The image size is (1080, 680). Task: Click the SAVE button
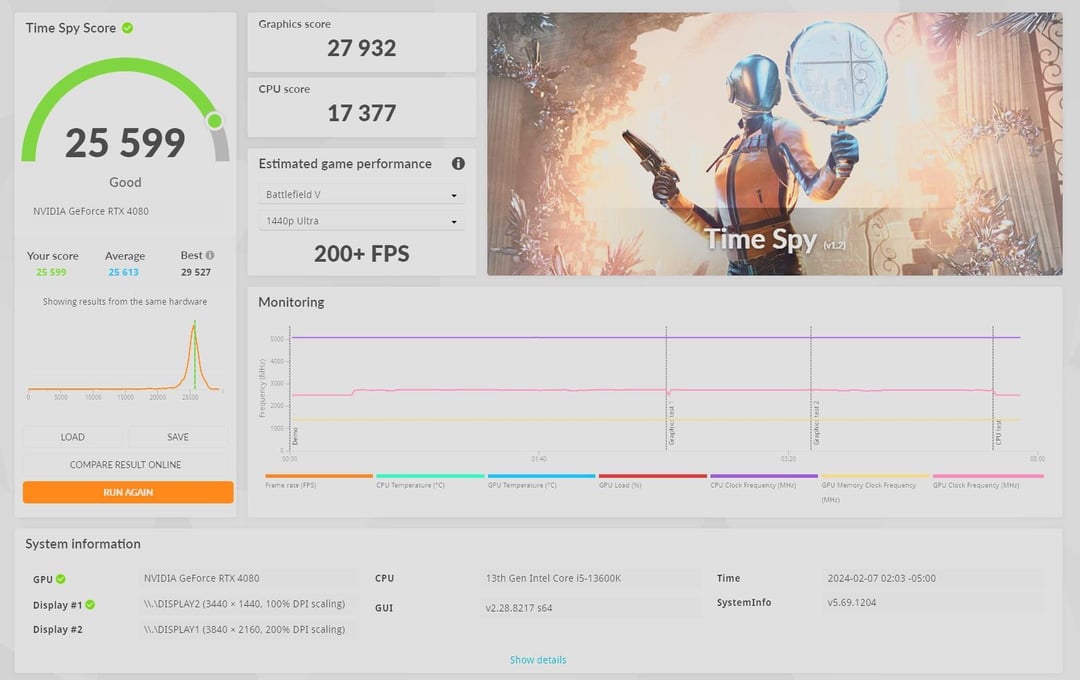[178, 437]
